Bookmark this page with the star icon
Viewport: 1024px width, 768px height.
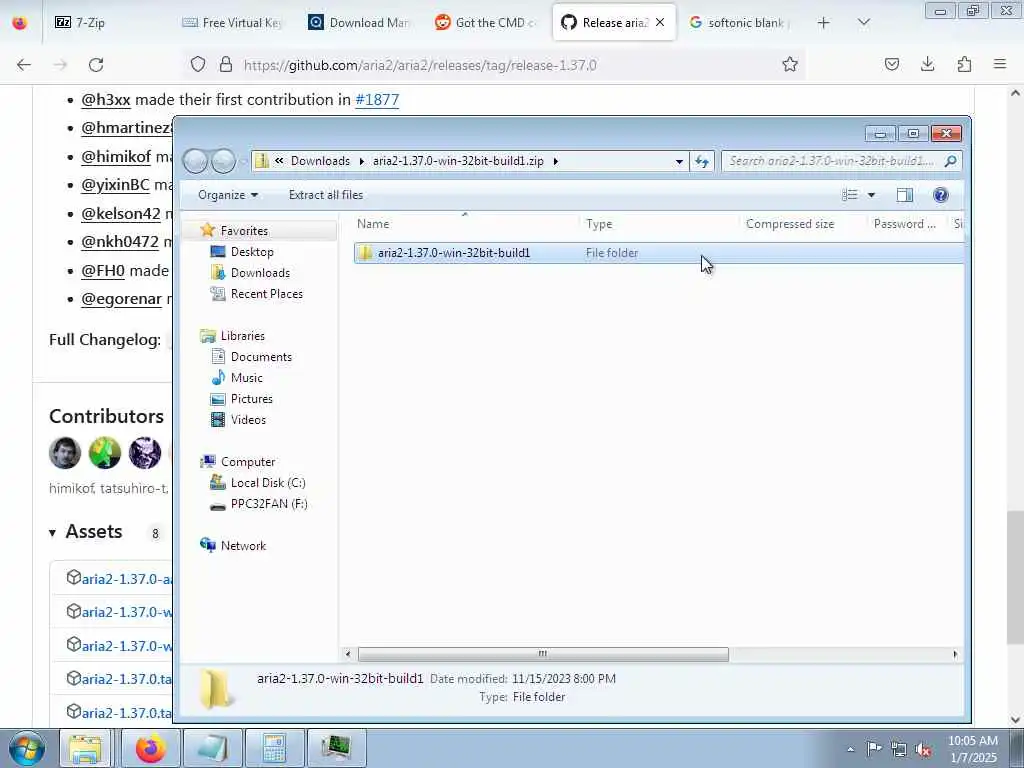point(790,64)
